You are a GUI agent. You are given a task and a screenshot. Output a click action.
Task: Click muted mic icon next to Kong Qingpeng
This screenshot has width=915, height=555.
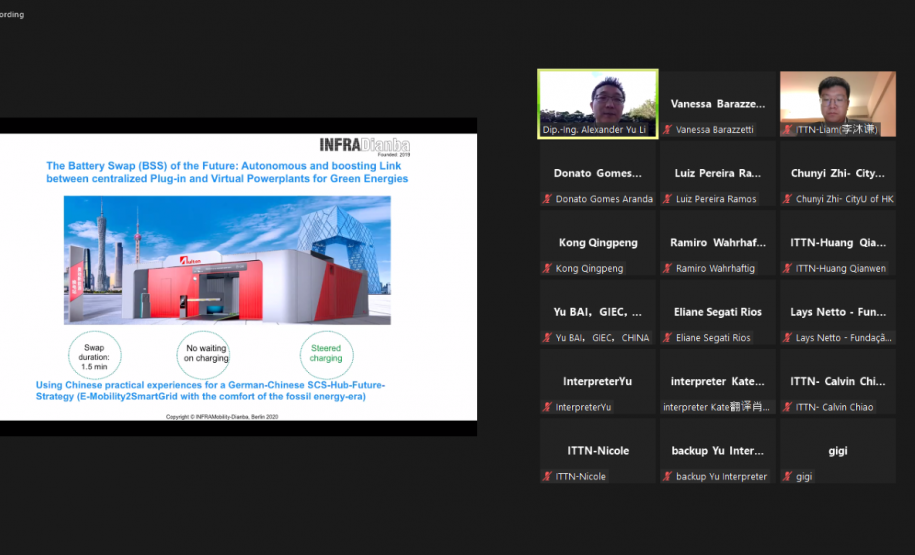coord(547,268)
